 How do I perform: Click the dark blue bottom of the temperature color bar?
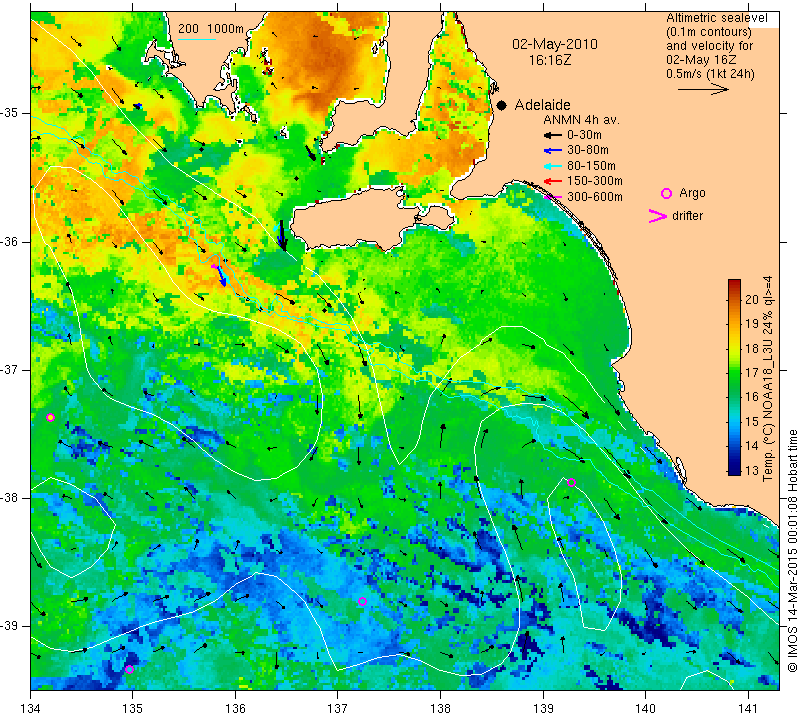pyautogui.click(x=734, y=470)
